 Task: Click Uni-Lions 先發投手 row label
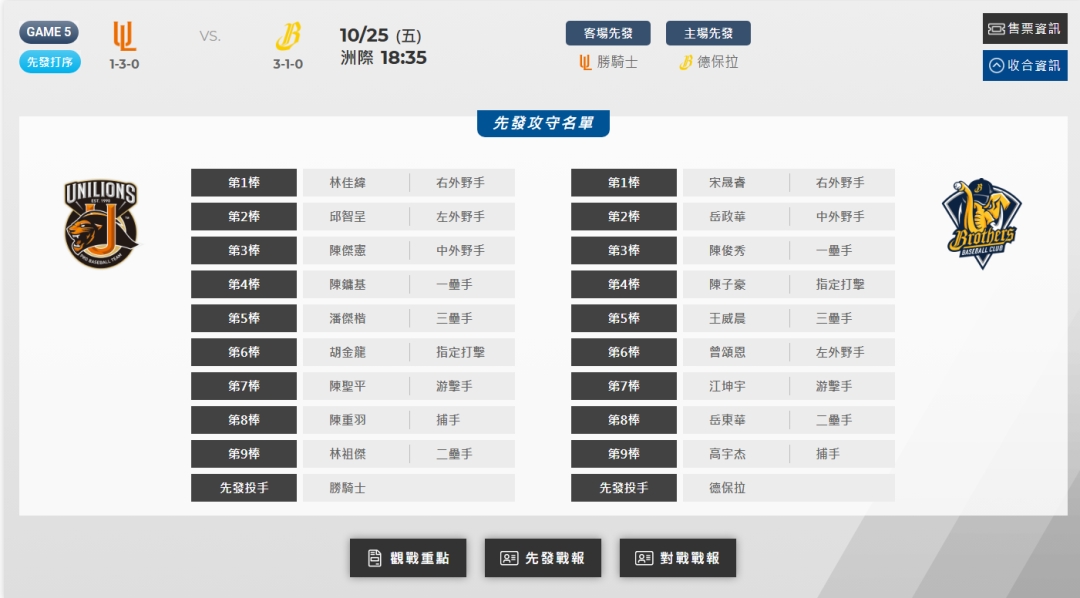(x=244, y=488)
